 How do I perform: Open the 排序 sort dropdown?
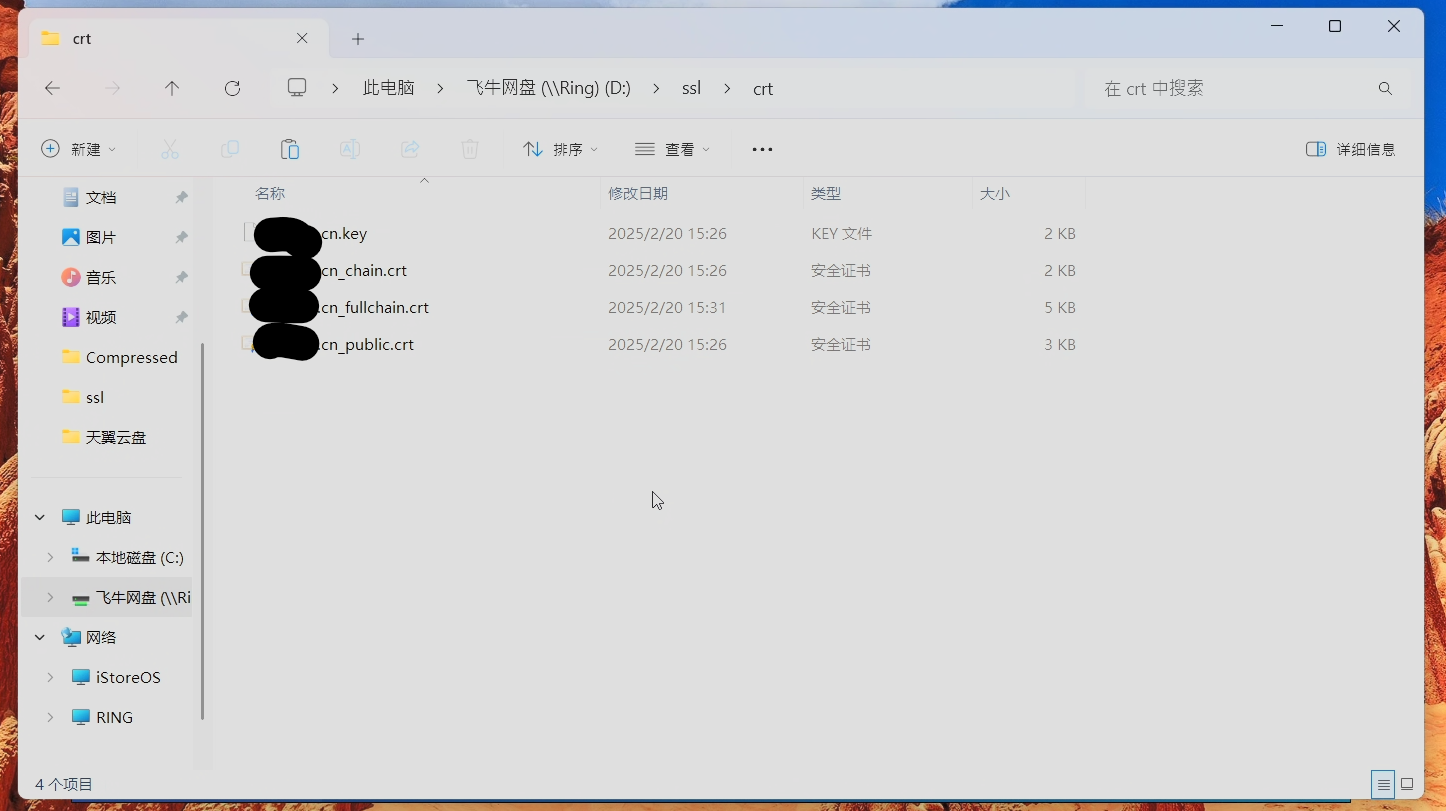tap(560, 149)
